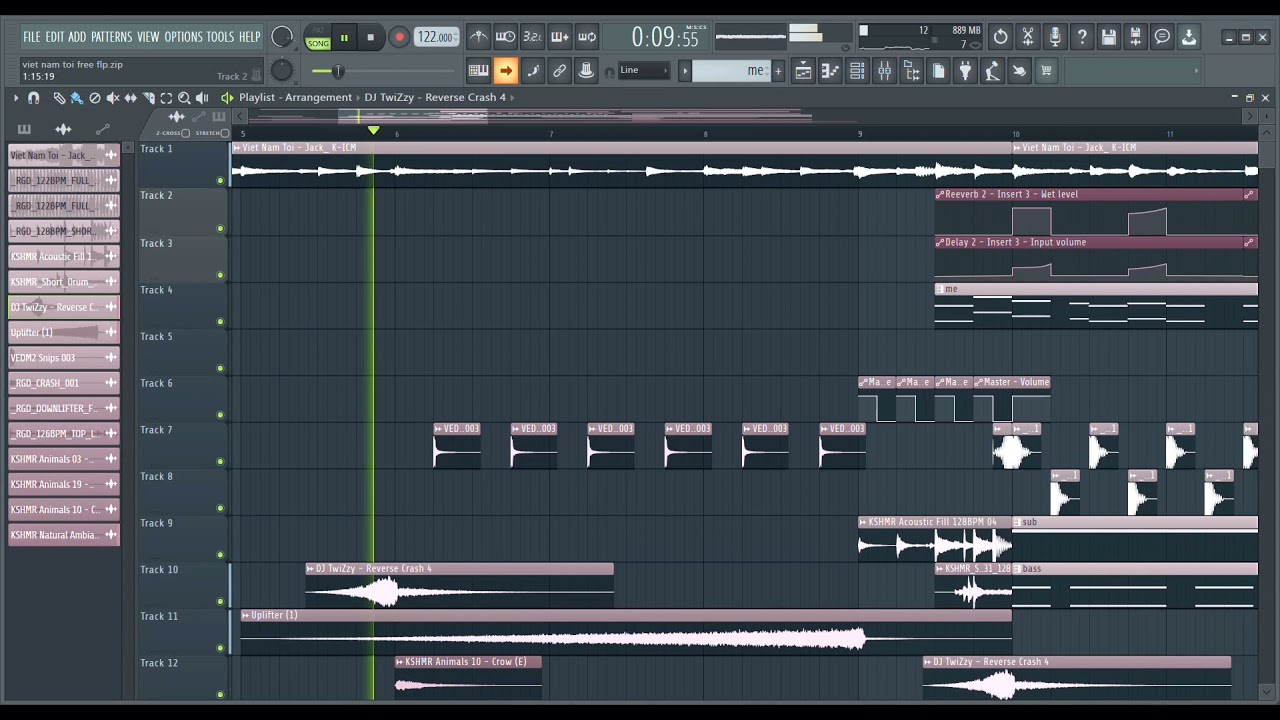This screenshot has height=720, width=1280.
Task: Select the playlist Slice tool
Action: pos(149,97)
